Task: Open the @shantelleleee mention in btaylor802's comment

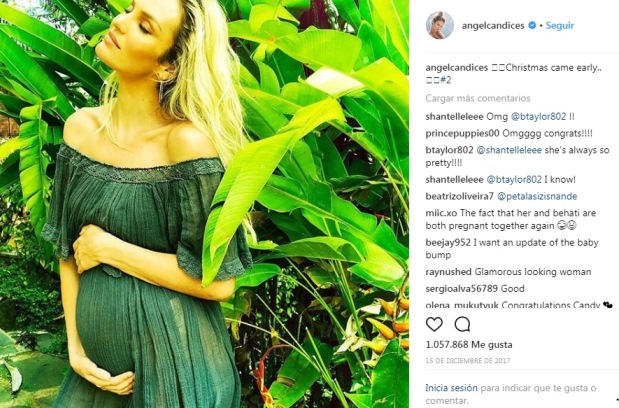Action: [x=509, y=150]
